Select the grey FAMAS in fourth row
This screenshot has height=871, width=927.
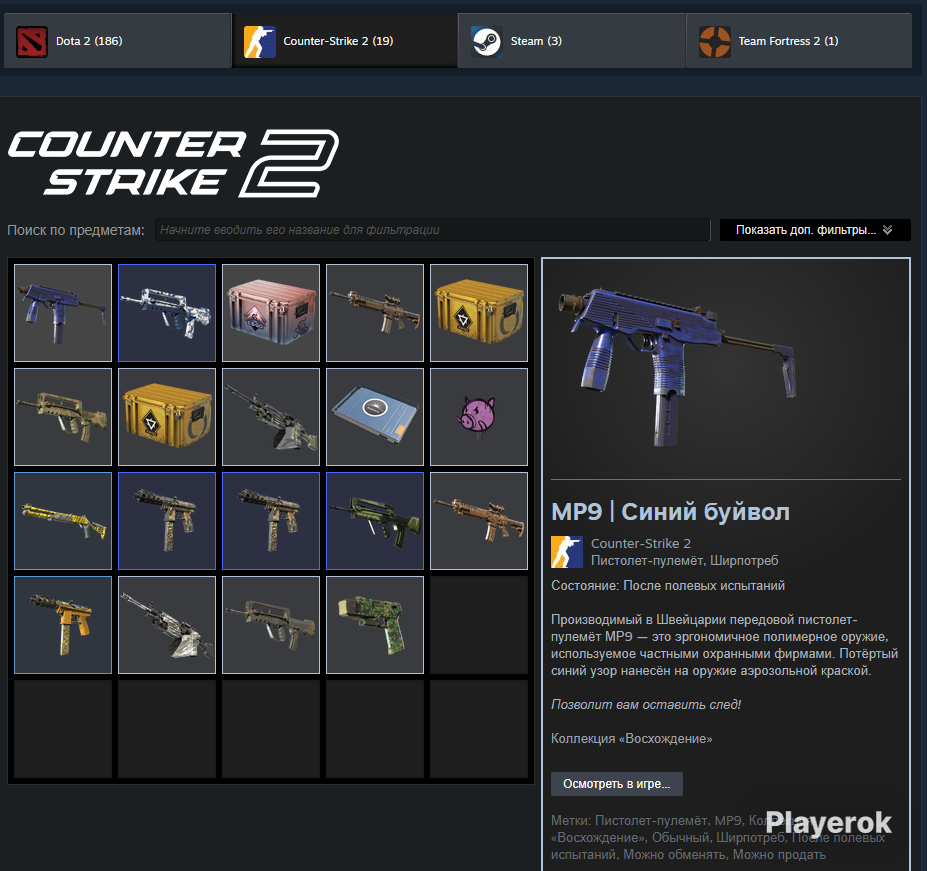pos(271,625)
